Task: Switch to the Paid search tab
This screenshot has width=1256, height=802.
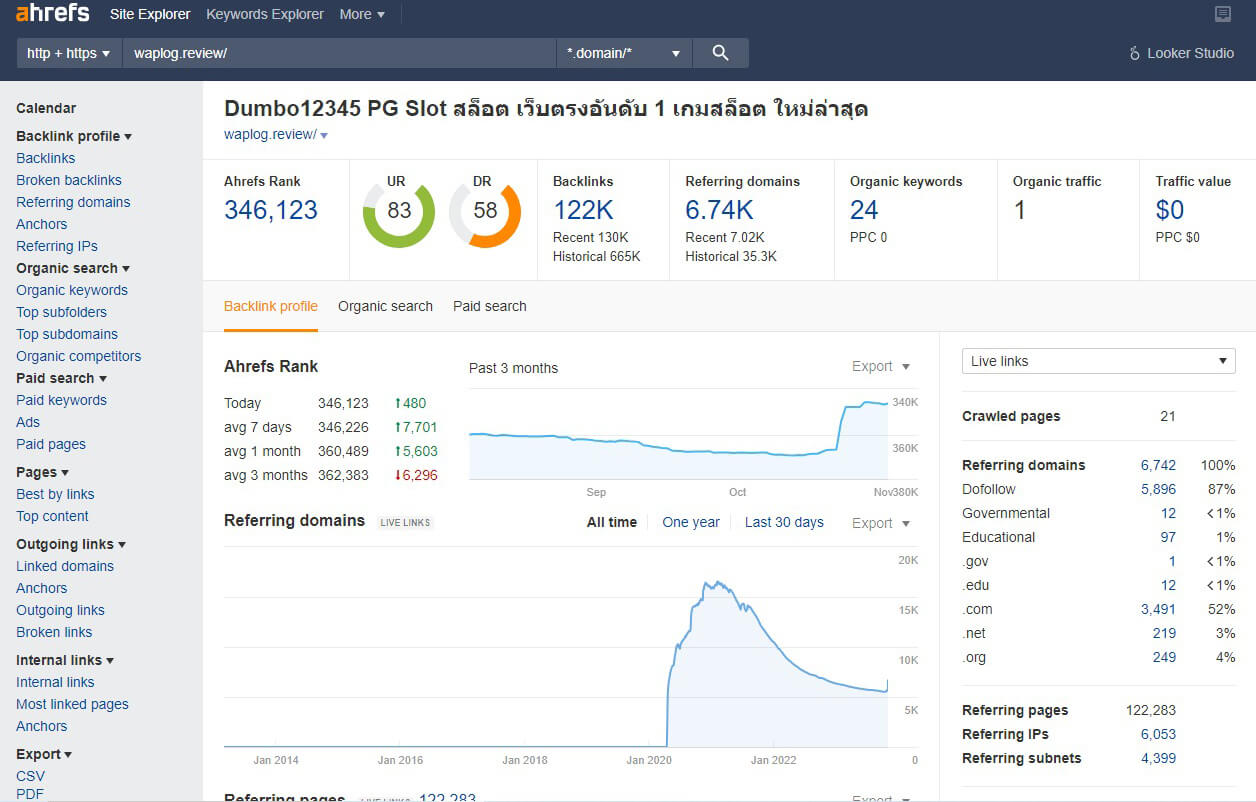Action: click(x=489, y=306)
